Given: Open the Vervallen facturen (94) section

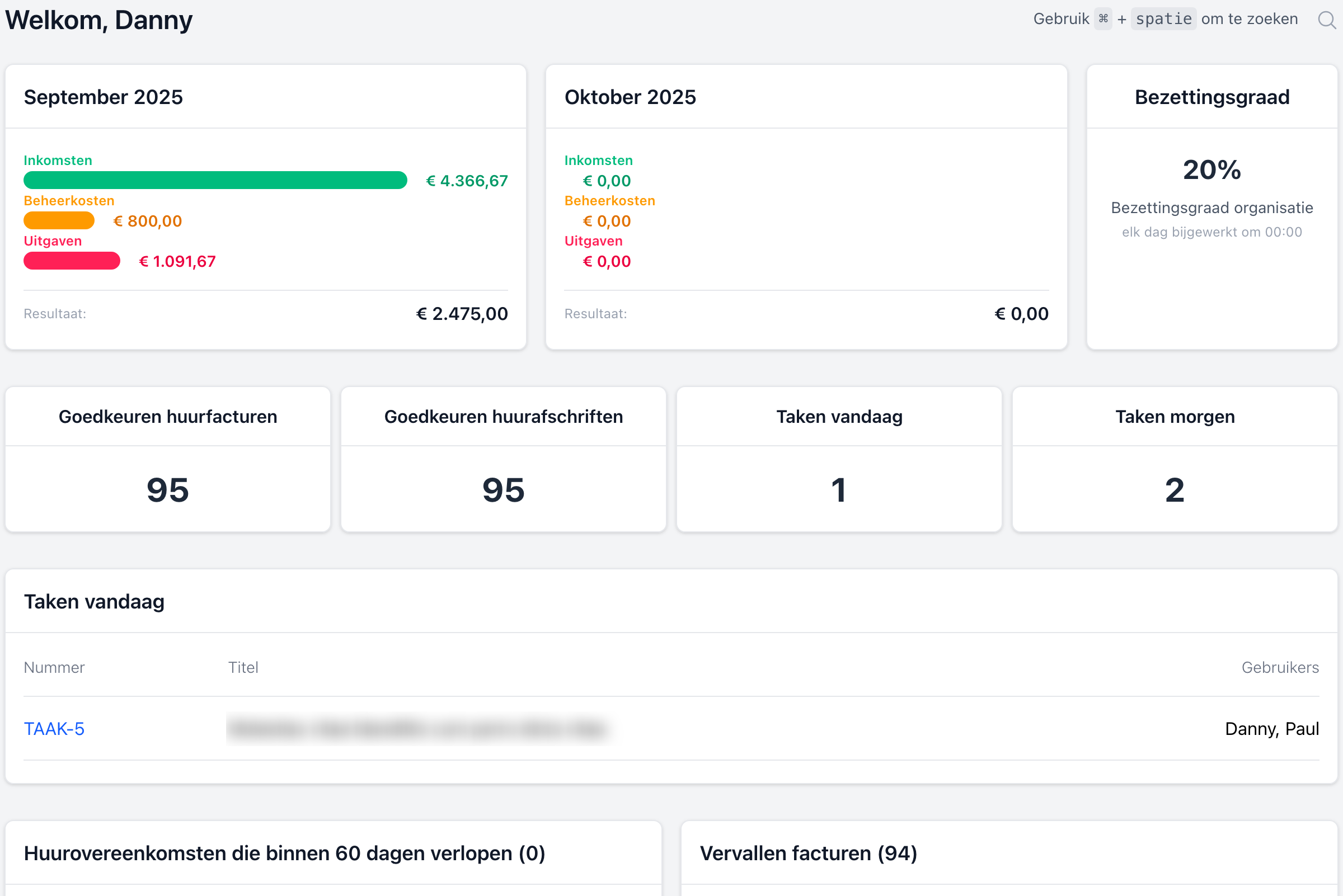Looking at the screenshot, I should pyautogui.click(x=809, y=852).
